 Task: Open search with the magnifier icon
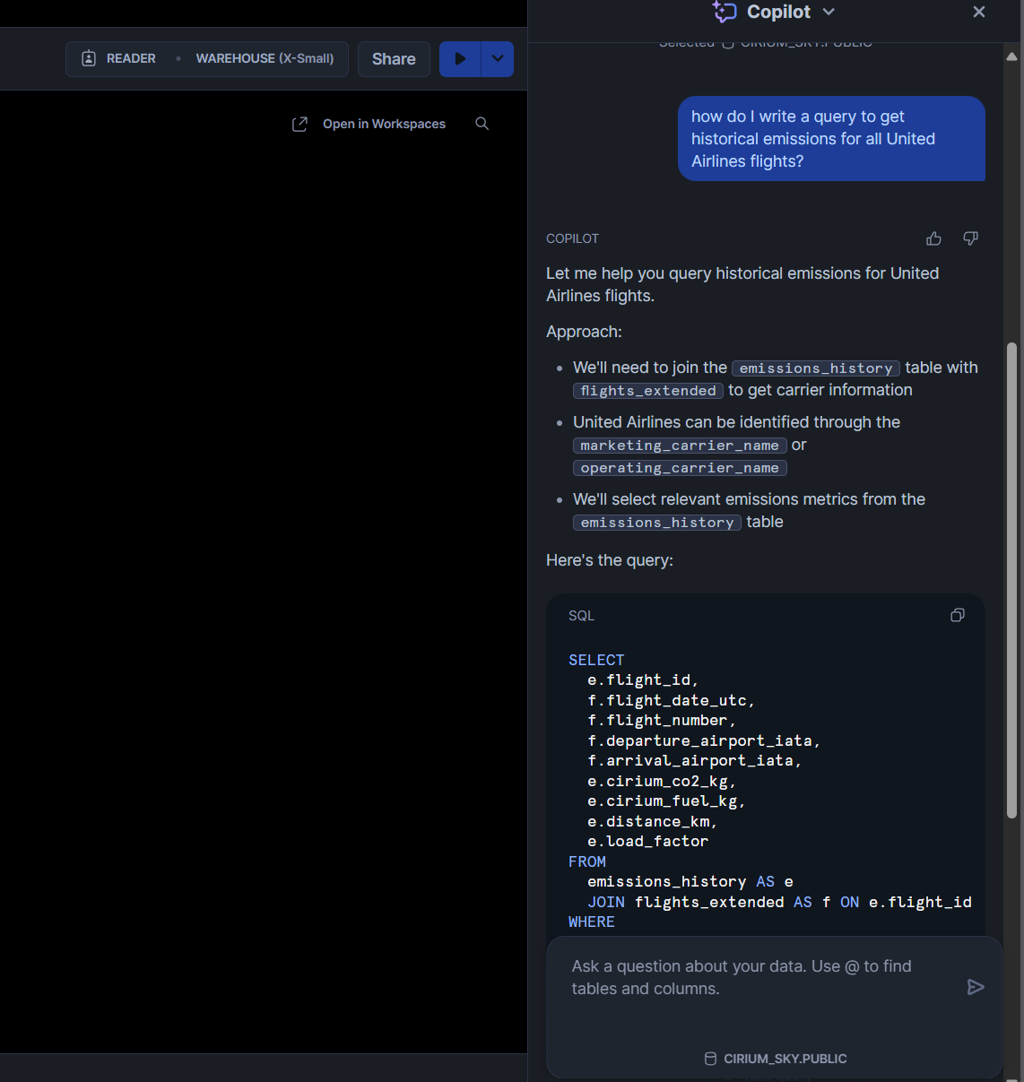coord(482,123)
